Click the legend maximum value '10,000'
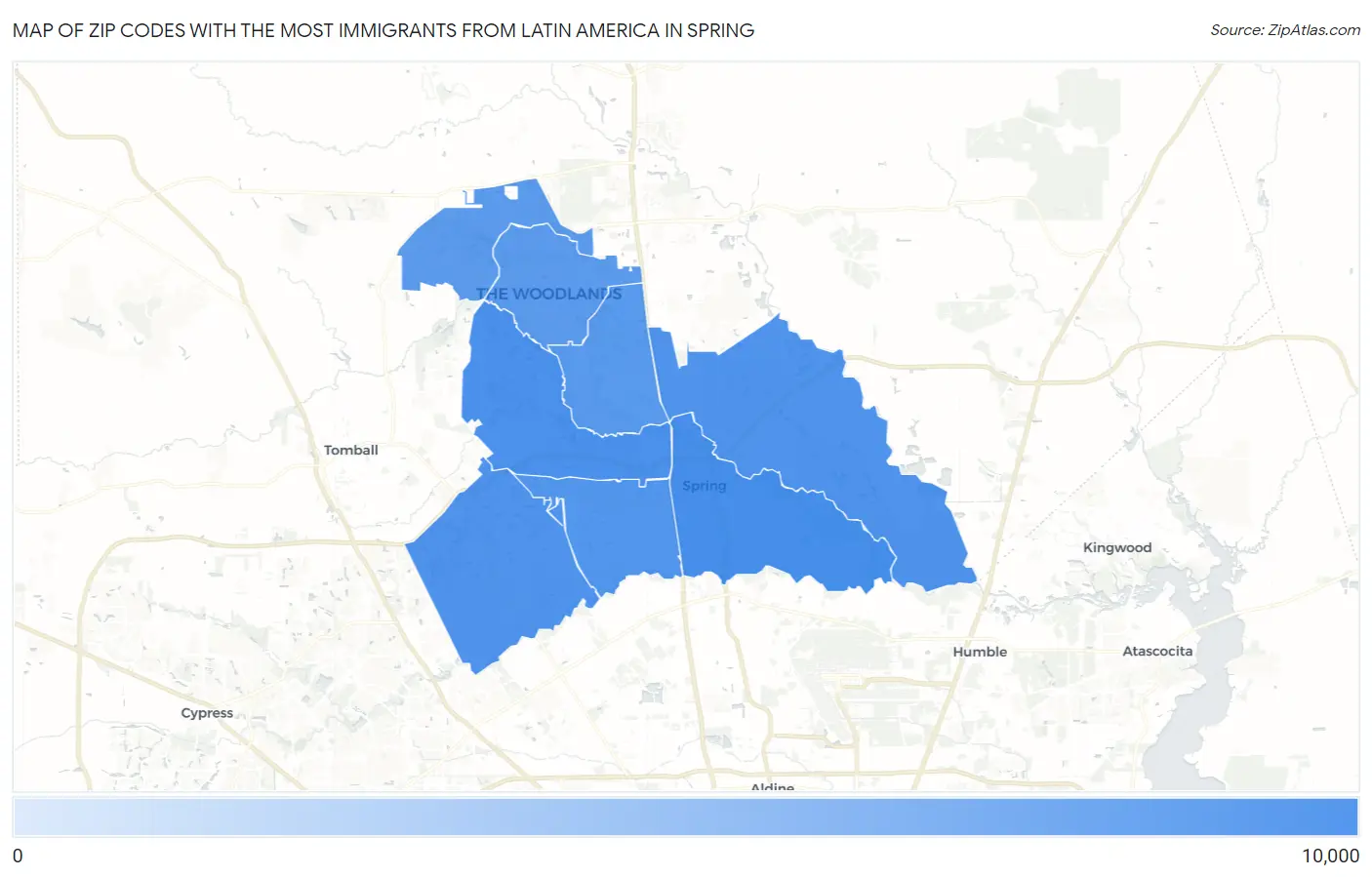This screenshot has height=877, width=1372. (1330, 856)
